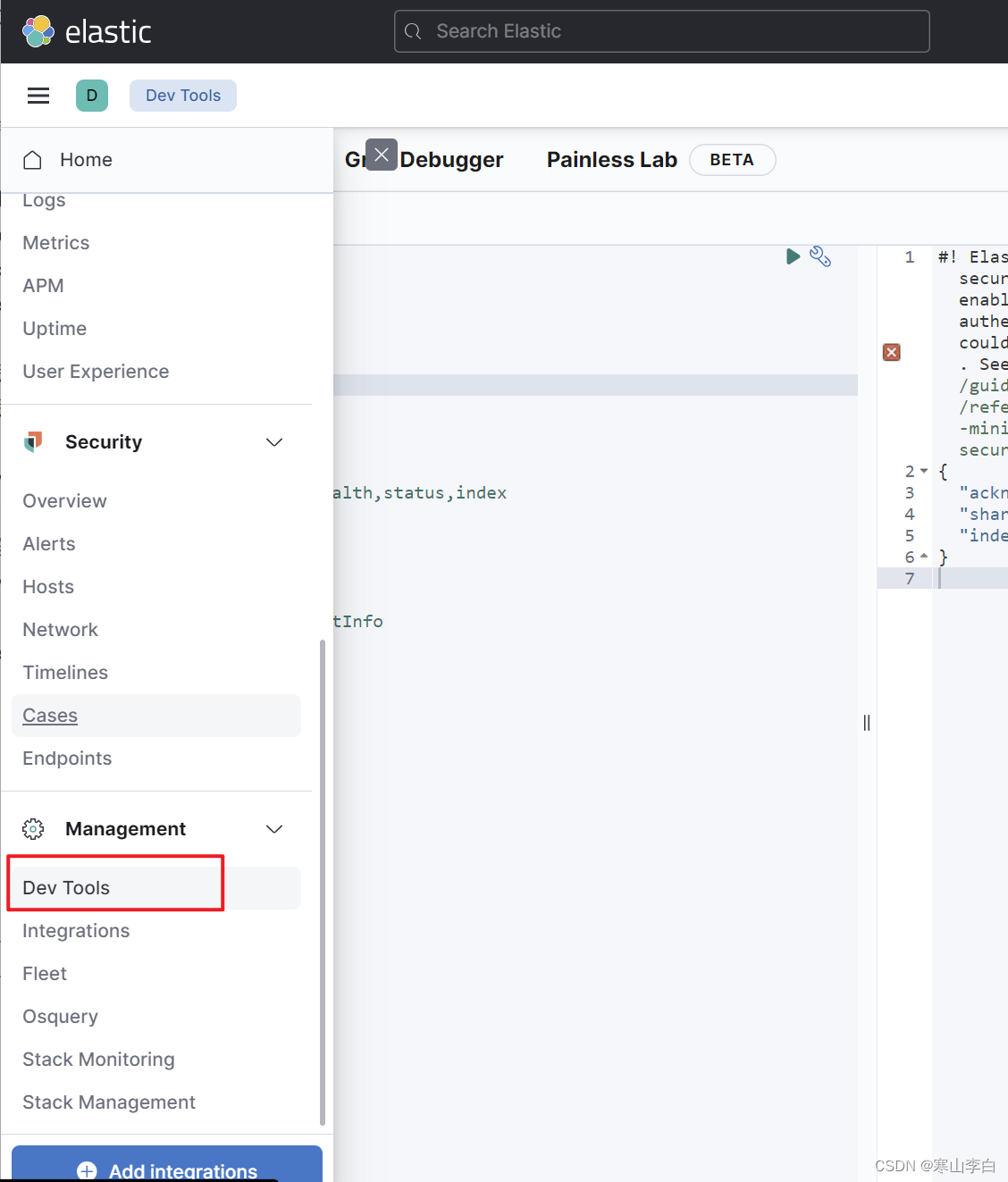The height and width of the screenshot is (1182, 1008).
Task: Open the wrench request options
Action: (x=820, y=256)
